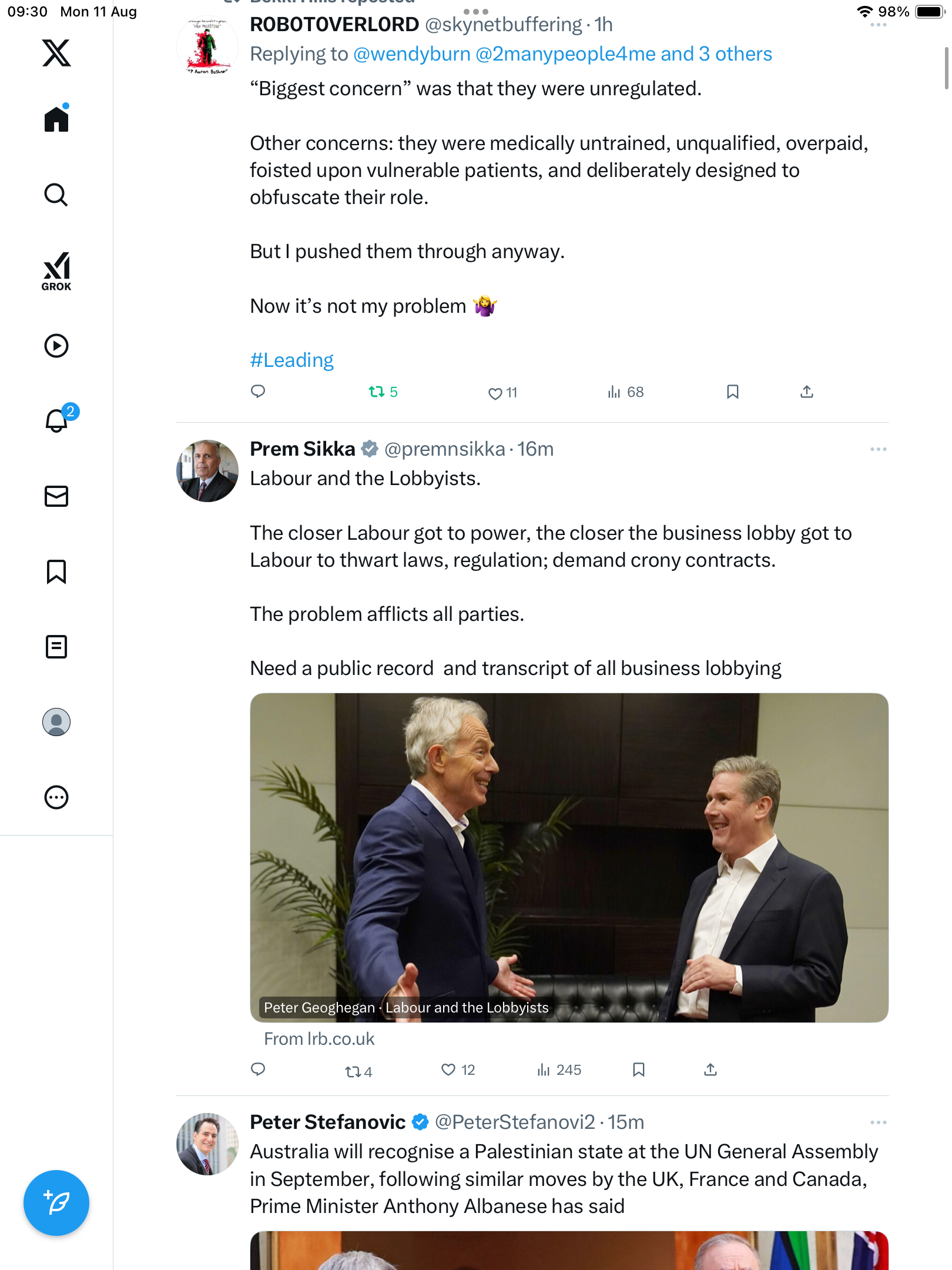Screen dimensions: 952x1270
Task: Like Prem Sikka's post
Action: (448, 1070)
